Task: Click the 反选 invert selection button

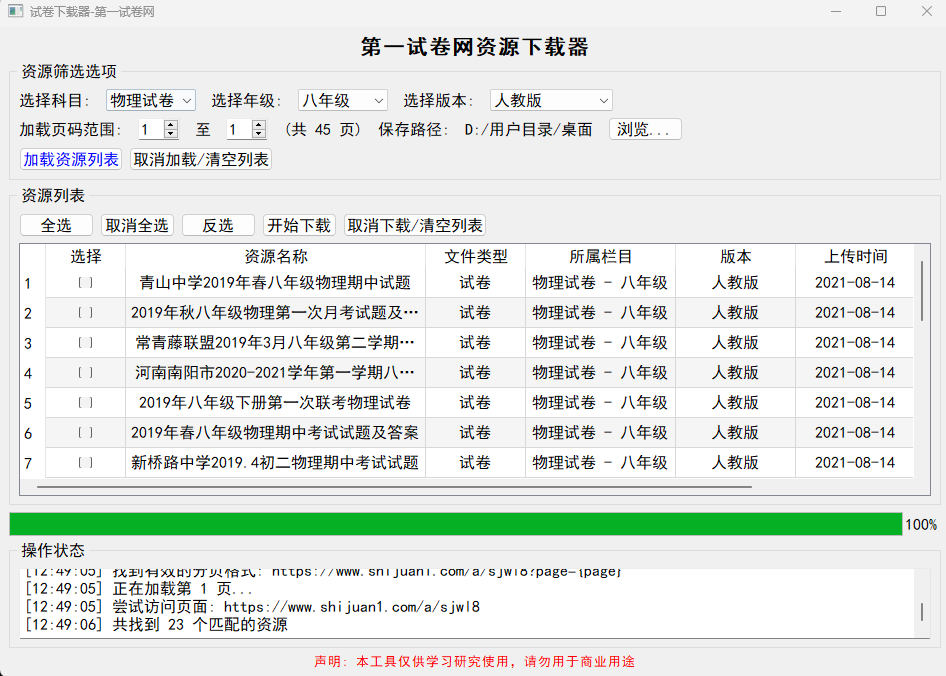Action: [x=218, y=225]
